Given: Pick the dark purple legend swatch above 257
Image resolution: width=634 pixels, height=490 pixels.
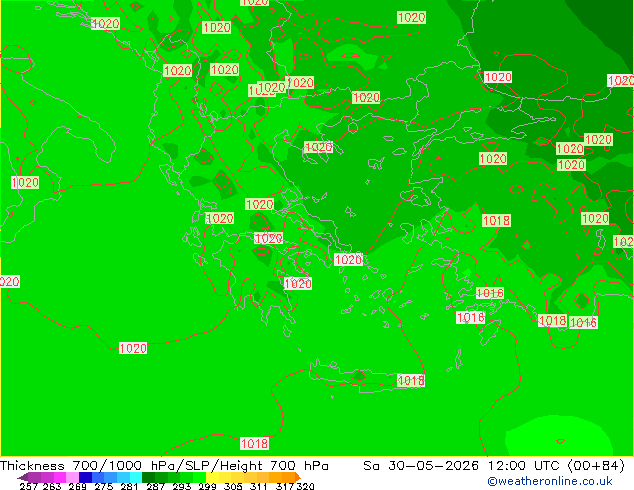Looking at the screenshot, I should [34, 477].
